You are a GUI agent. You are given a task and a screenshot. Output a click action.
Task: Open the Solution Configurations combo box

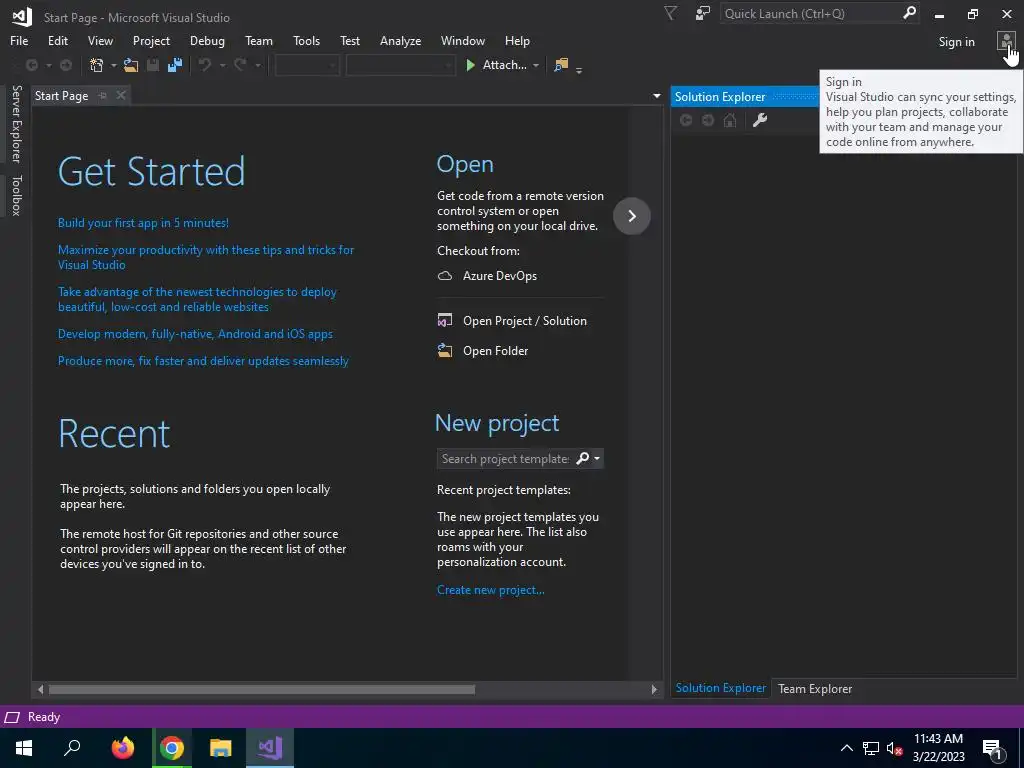click(x=307, y=65)
